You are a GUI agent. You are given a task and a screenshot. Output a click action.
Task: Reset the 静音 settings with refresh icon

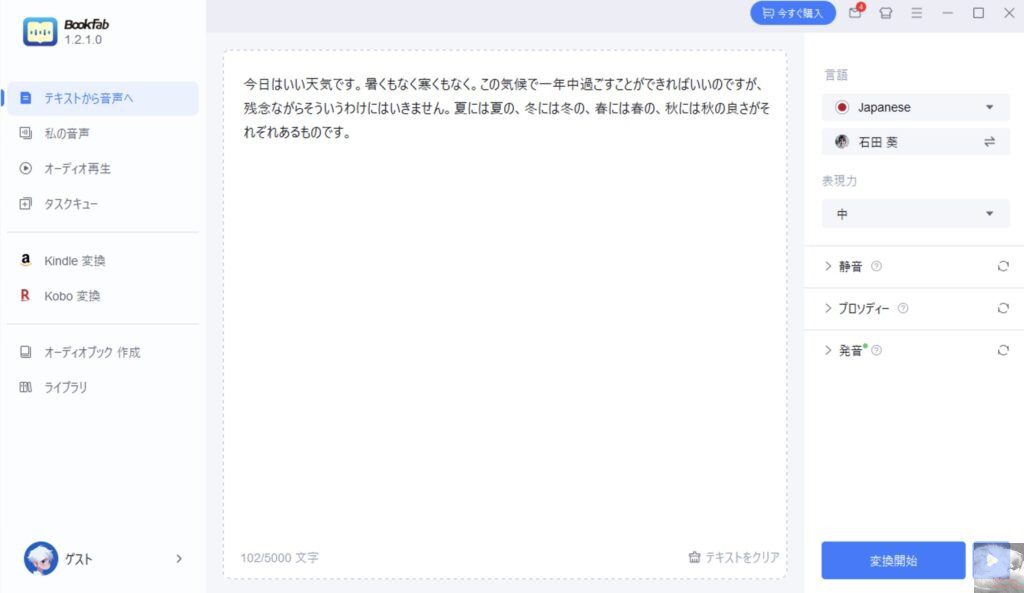click(x=1002, y=266)
